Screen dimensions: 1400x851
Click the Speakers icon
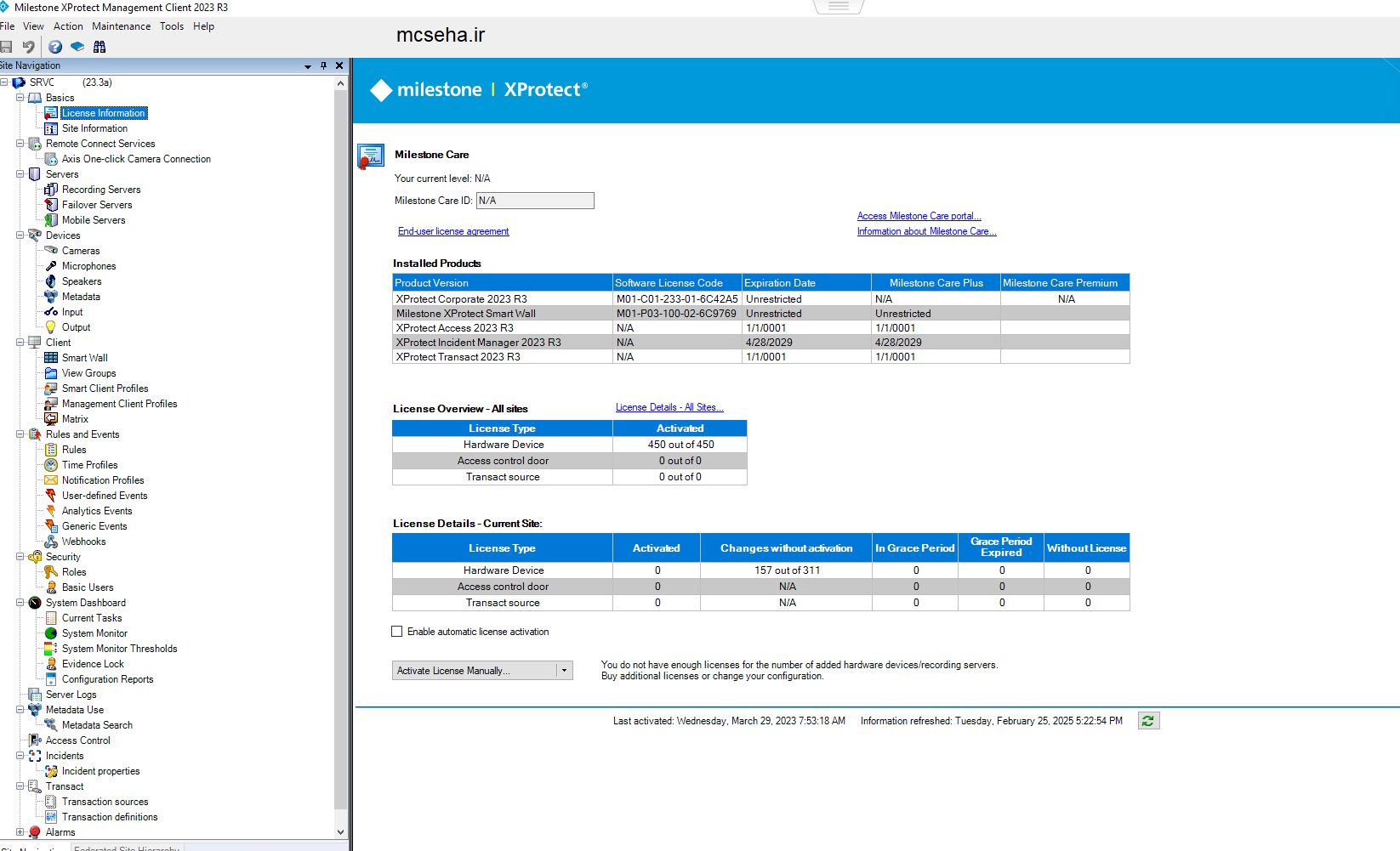(x=51, y=281)
